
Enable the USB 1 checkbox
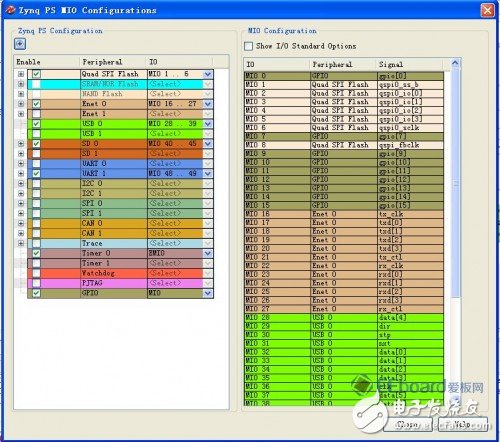point(36,134)
